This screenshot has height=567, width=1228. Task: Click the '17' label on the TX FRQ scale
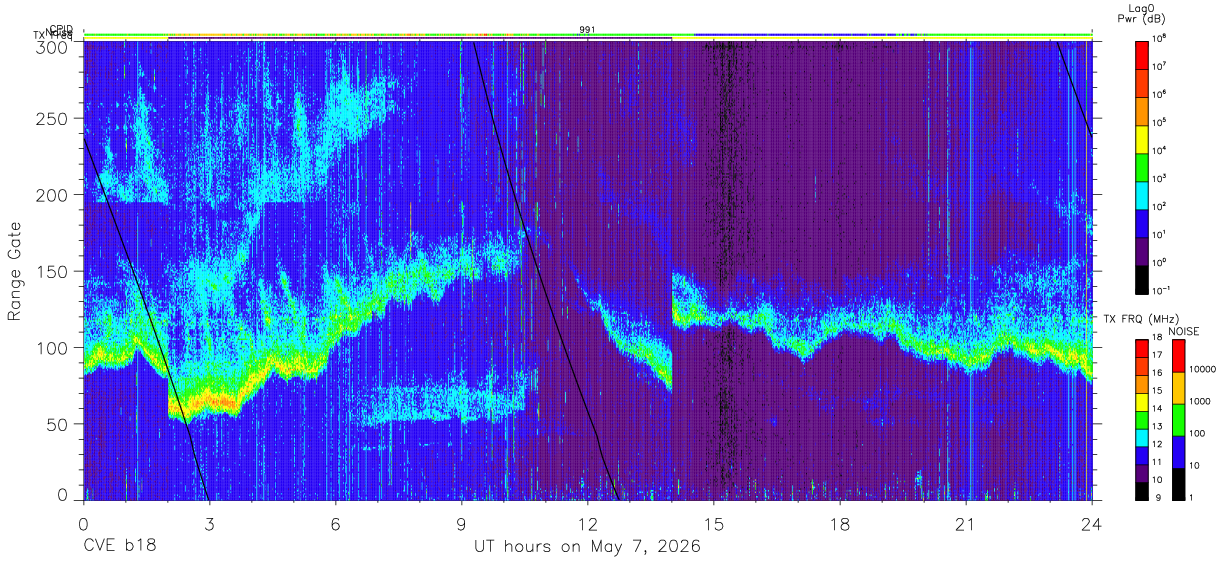(1158, 356)
